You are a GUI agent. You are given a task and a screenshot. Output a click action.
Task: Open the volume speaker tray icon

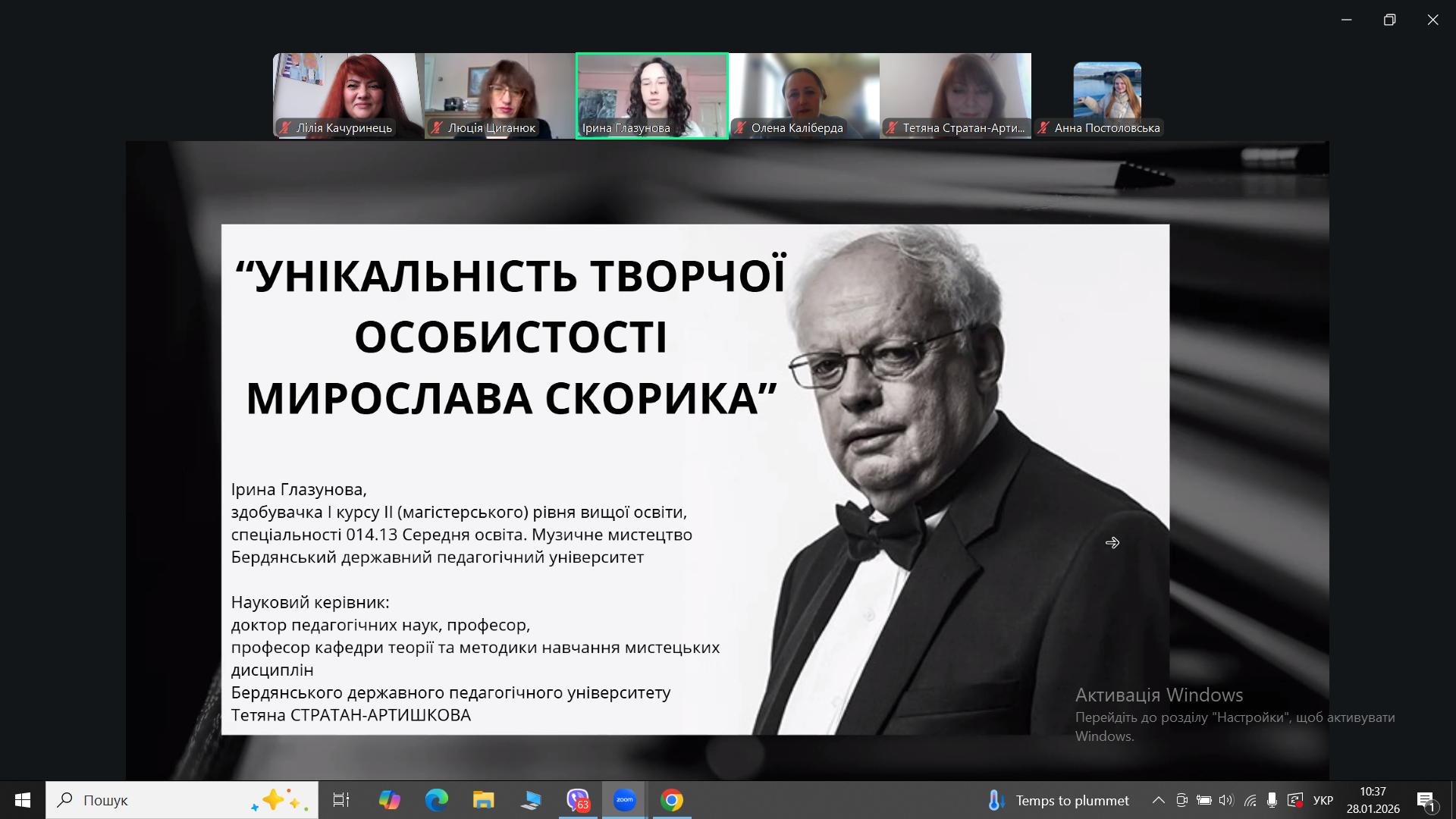coord(1226,800)
